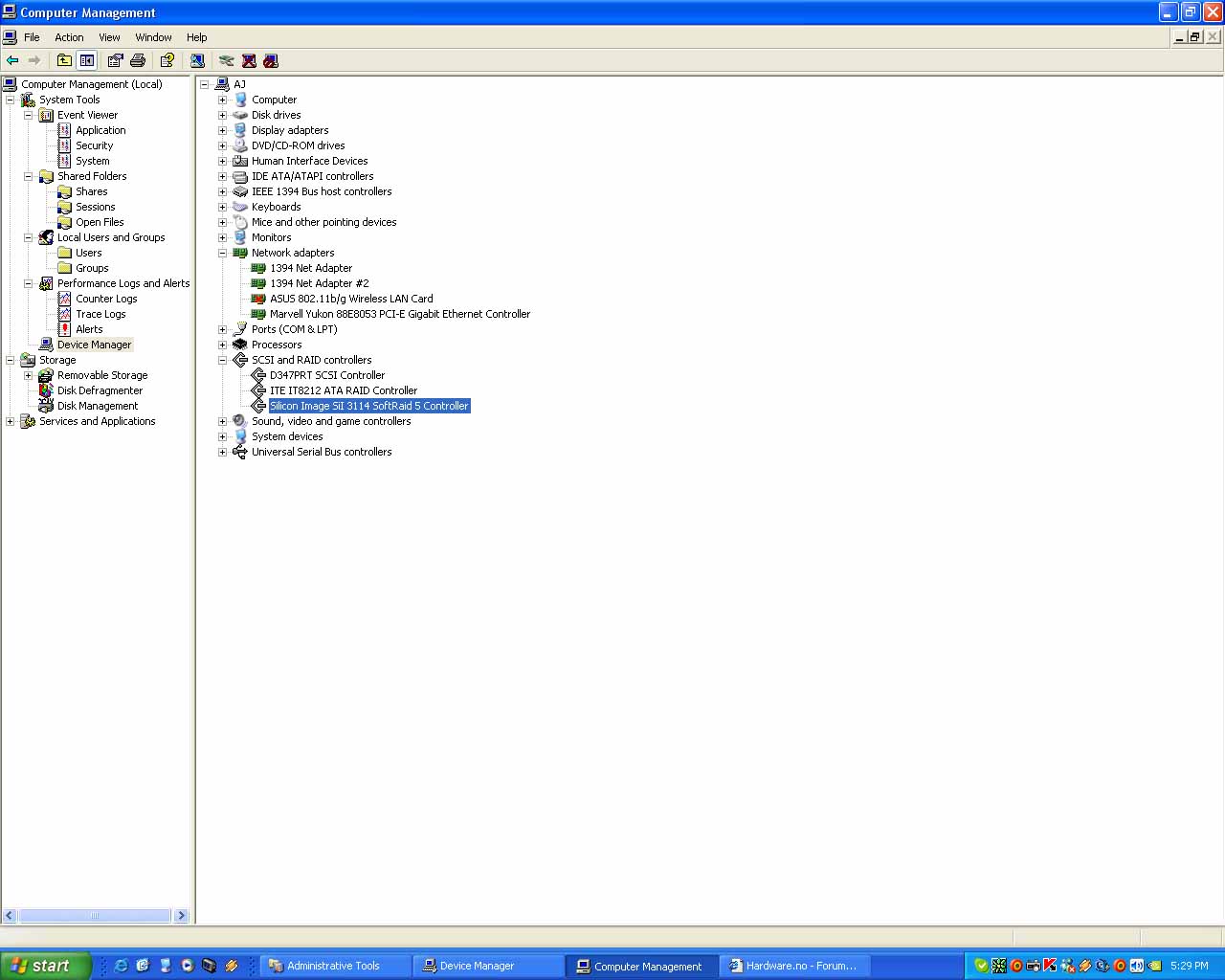This screenshot has width=1225, height=980.
Task: Expand Services and Applications node
Action: pos(11,421)
